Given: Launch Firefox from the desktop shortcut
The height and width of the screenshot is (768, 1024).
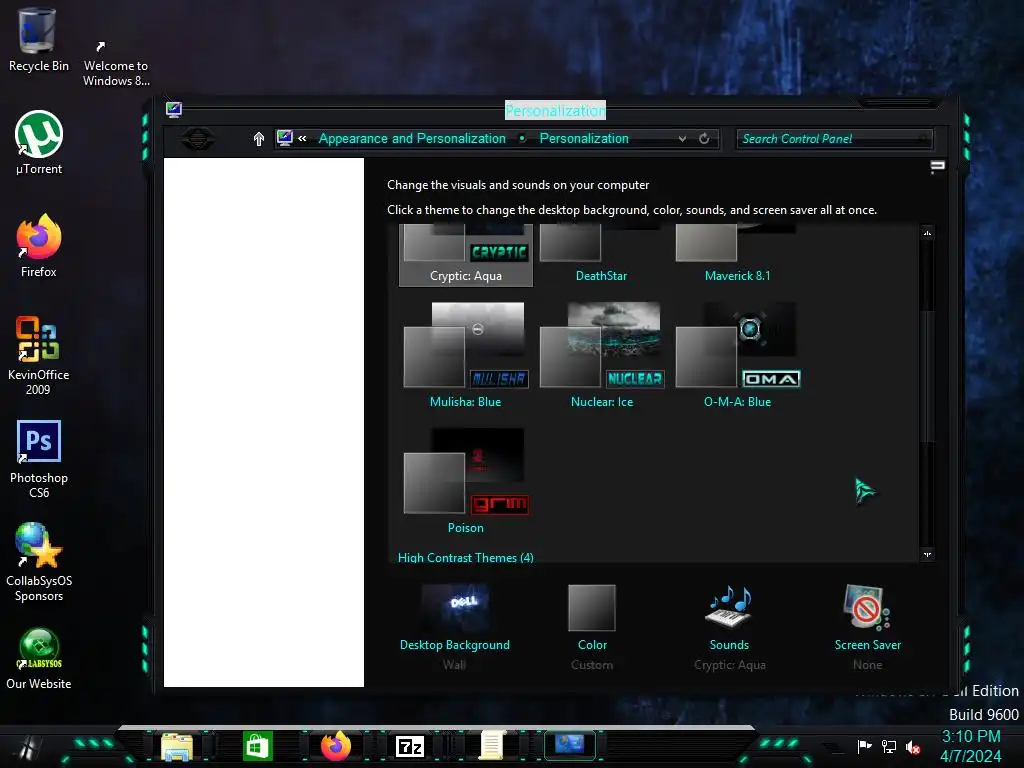Looking at the screenshot, I should [39, 246].
